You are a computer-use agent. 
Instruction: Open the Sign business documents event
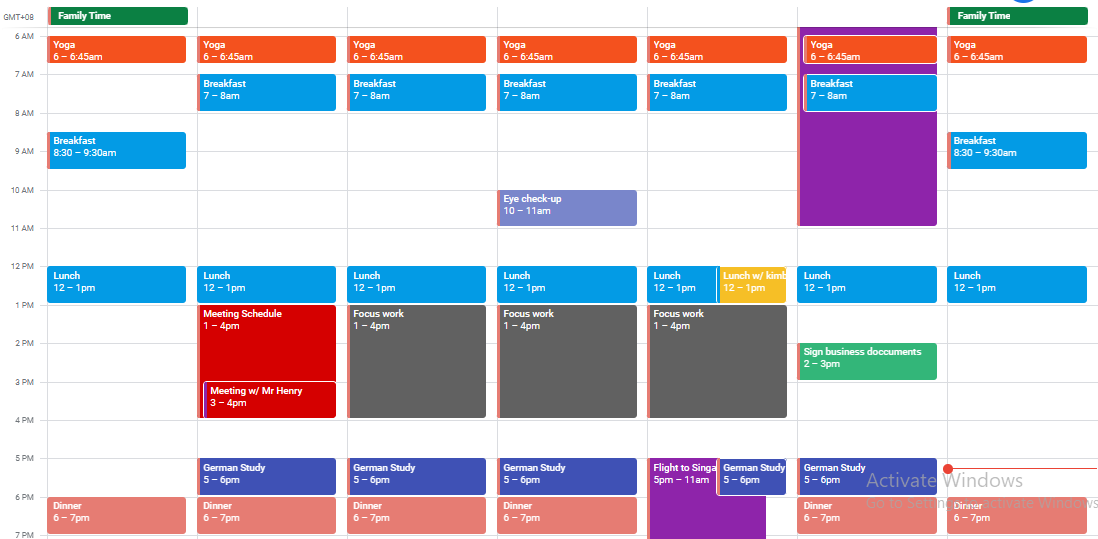867,360
